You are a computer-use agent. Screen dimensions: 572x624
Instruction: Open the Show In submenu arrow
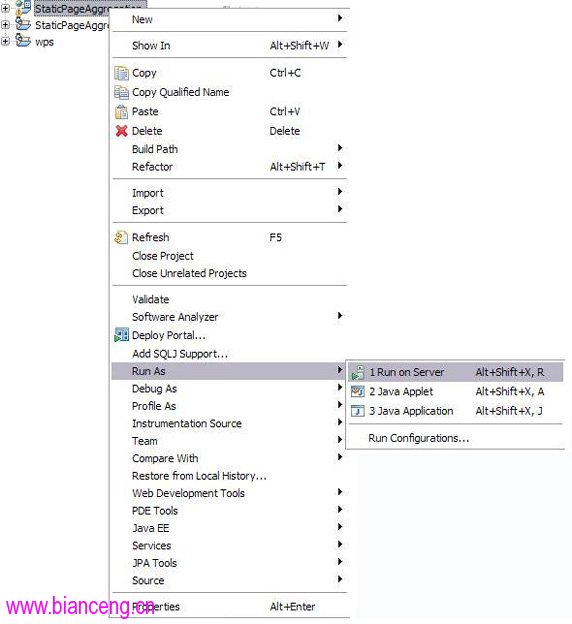[x=340, y=45]
